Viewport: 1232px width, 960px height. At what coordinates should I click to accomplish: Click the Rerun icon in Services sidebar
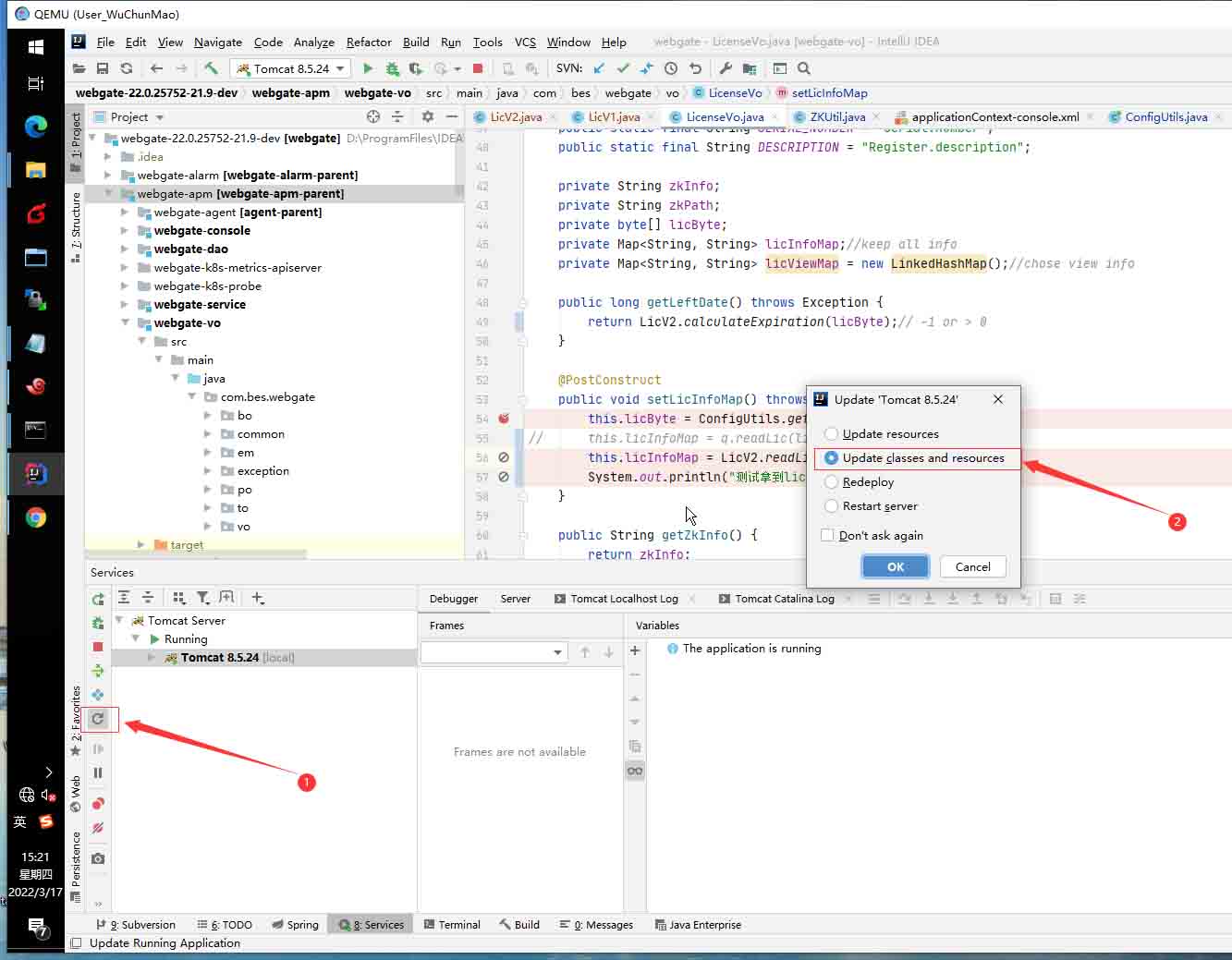click(98, 600)
